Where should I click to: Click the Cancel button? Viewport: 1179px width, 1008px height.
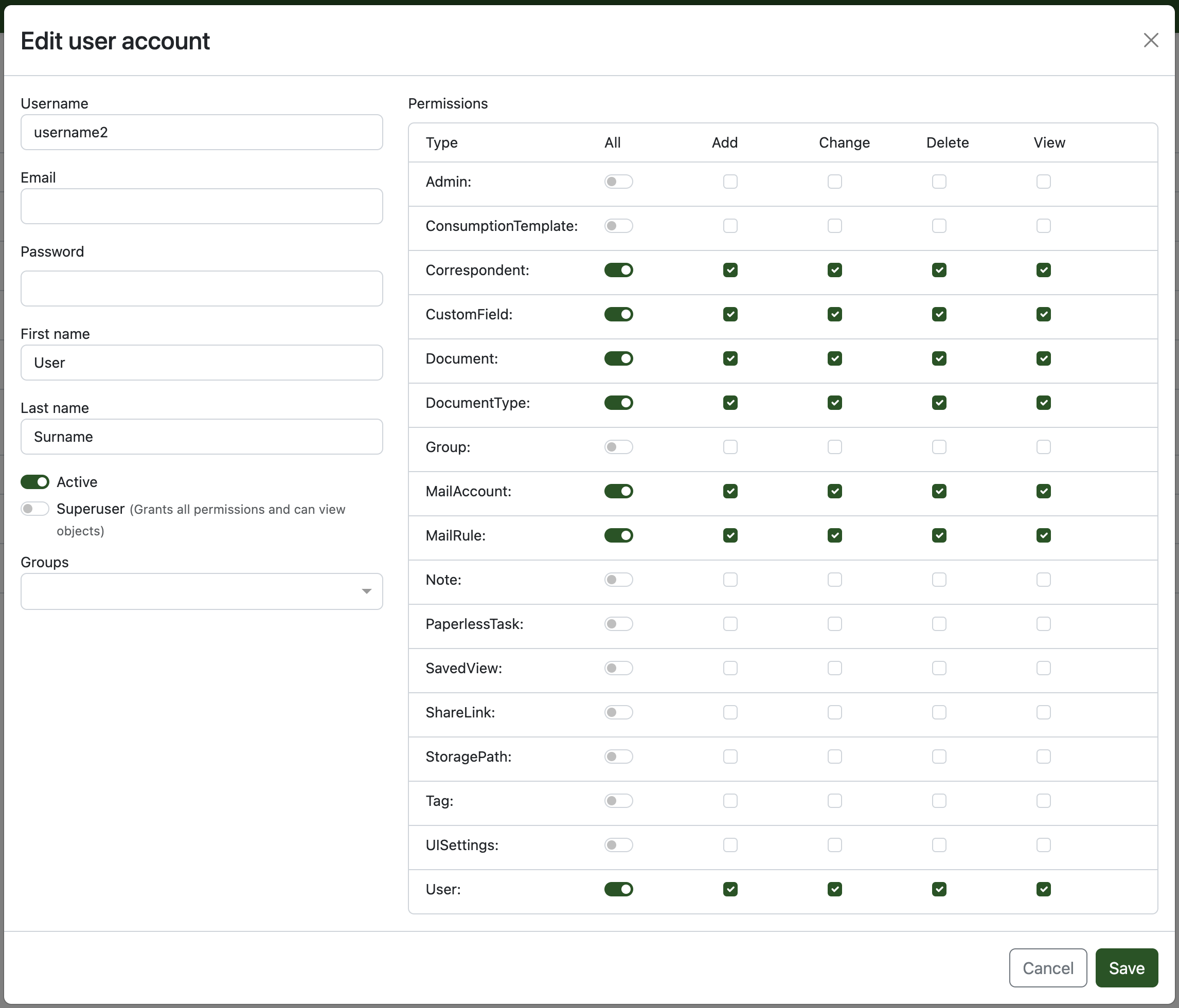1047,967
